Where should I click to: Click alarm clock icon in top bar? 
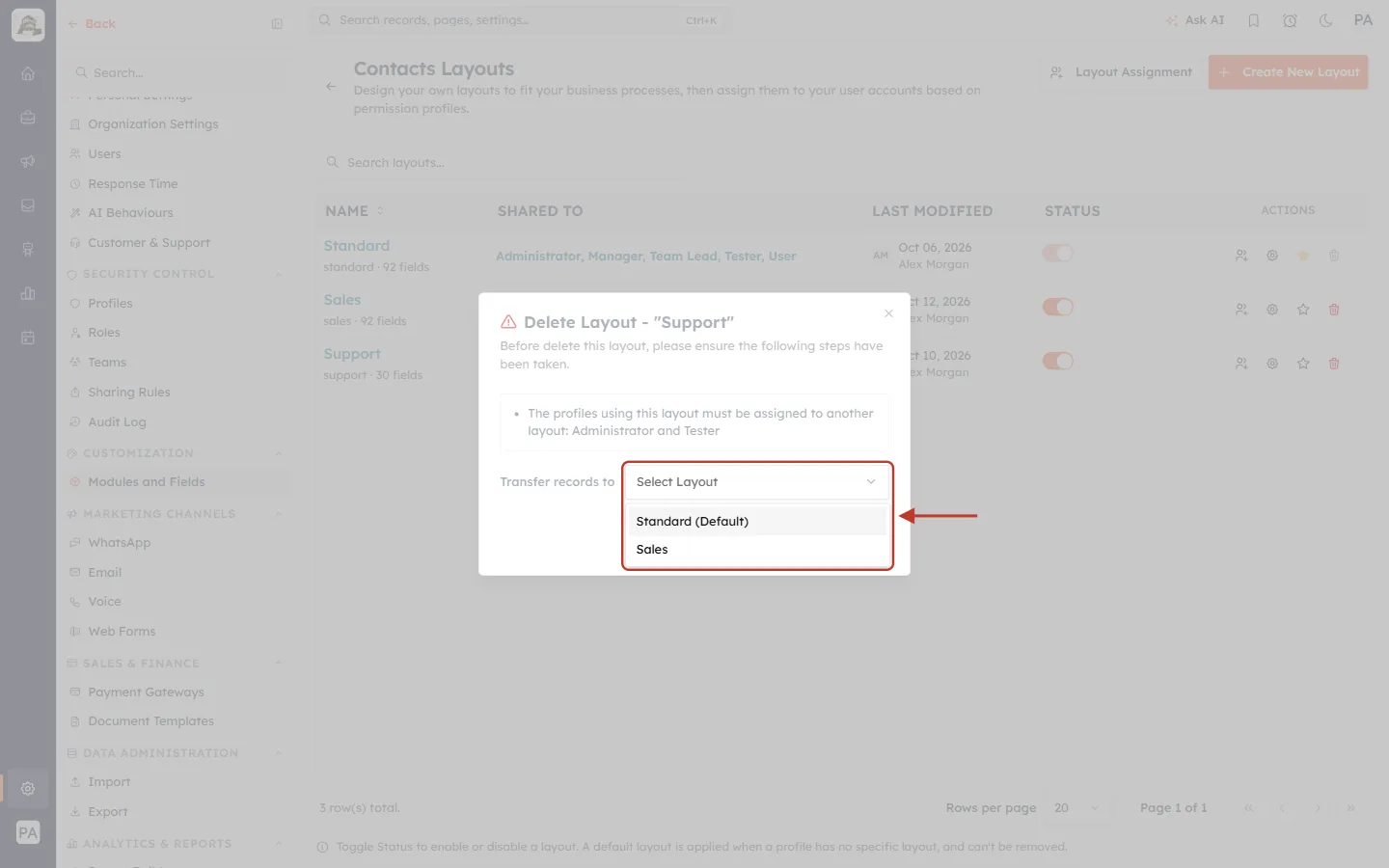[1290, 20]
